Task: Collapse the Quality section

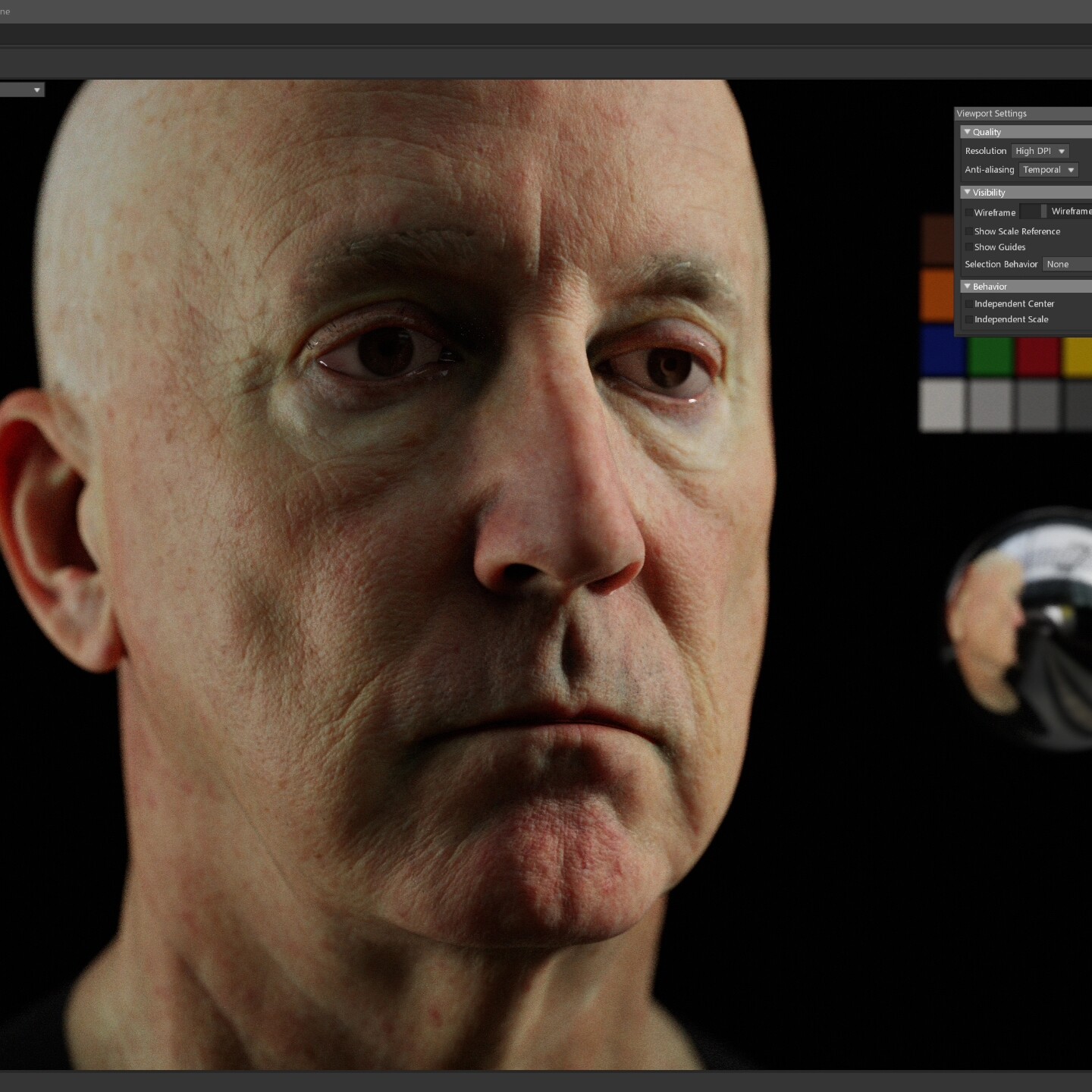Action: [968, 131]
